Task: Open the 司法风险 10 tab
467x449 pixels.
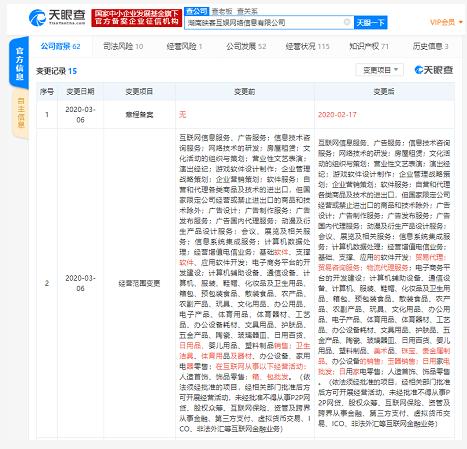Action: (123, 46)
